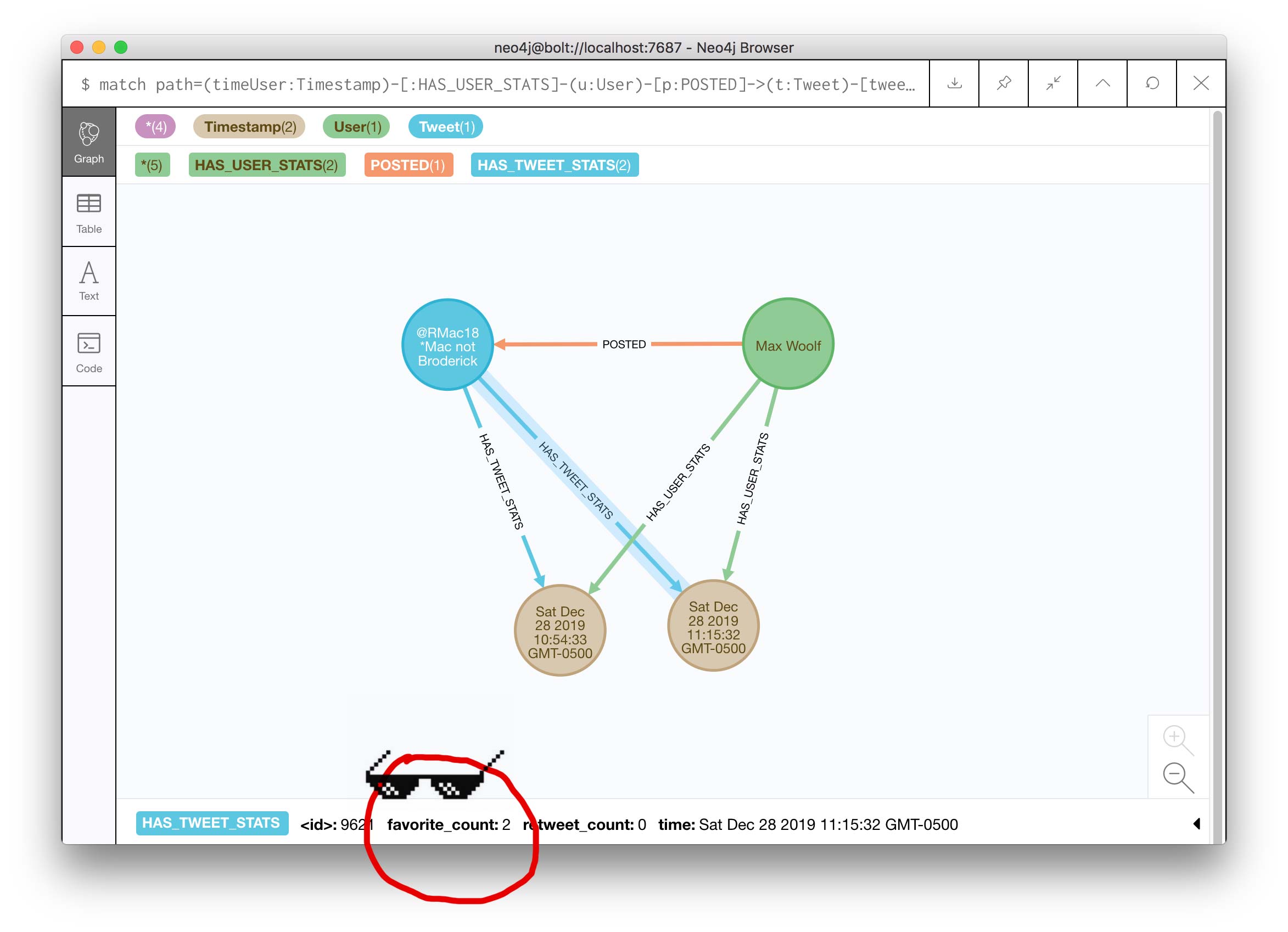The height and width of the screenshot is (932, 1288).
Task: Pin this result frame
Action: 1004,83
